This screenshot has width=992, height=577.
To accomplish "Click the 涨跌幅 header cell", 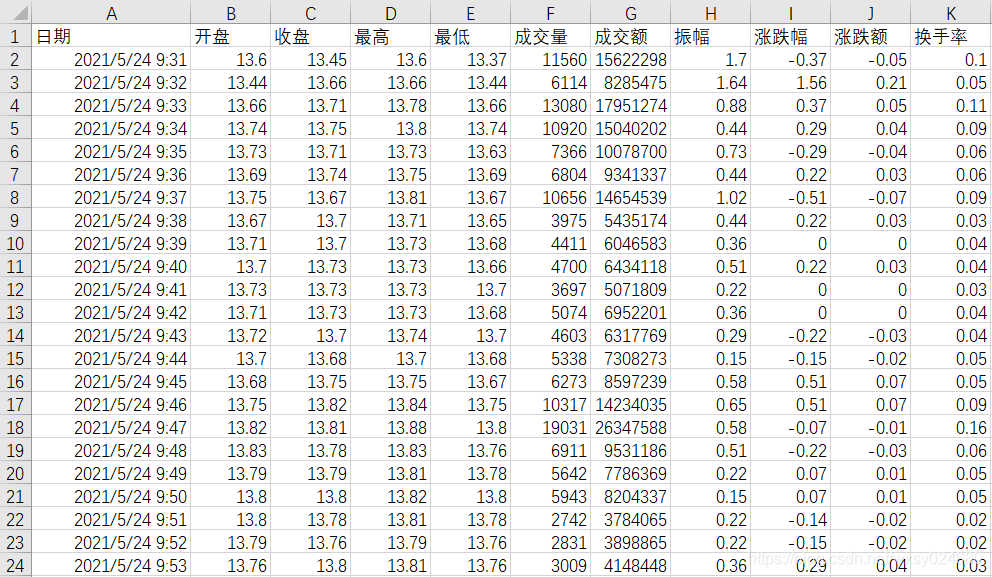I will tap(791, 37).
